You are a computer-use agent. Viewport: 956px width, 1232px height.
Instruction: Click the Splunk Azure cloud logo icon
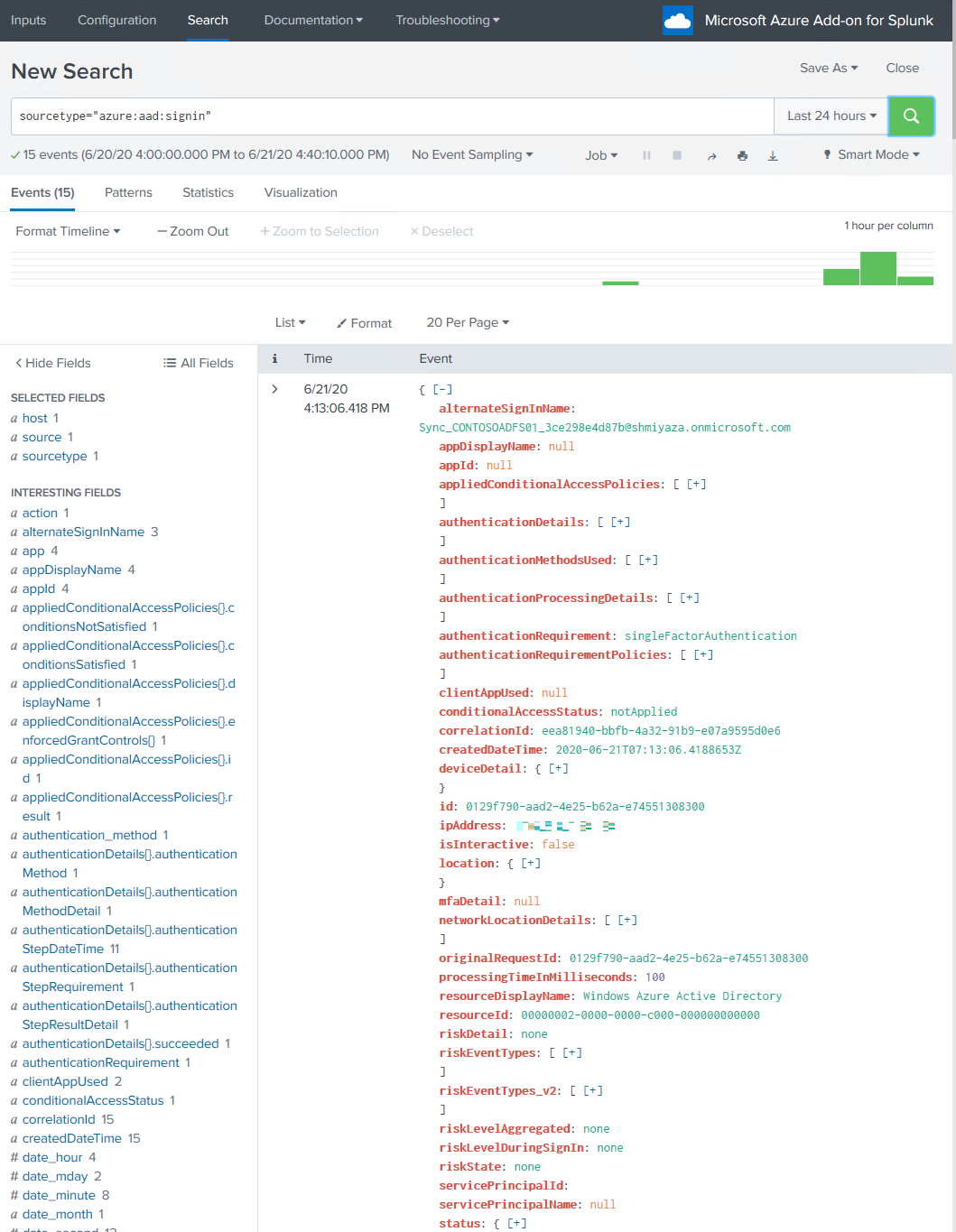677,20
